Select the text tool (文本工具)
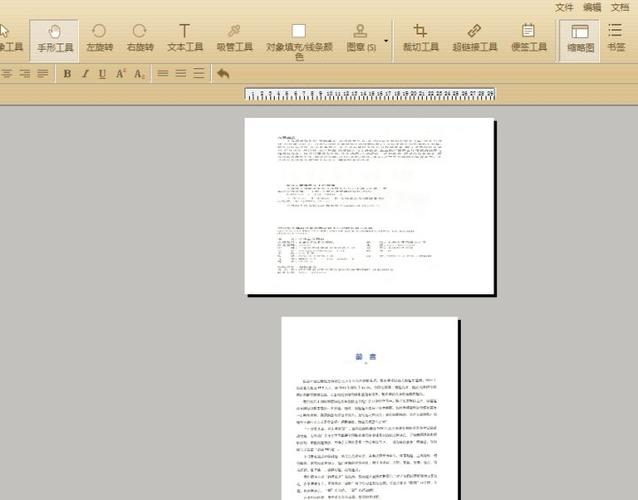 coord(185,38)
